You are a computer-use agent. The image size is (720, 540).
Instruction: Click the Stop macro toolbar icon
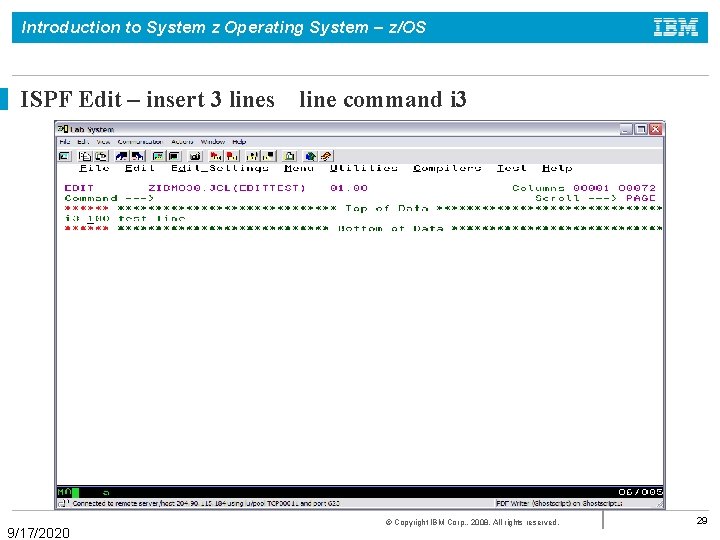point(232,156)
